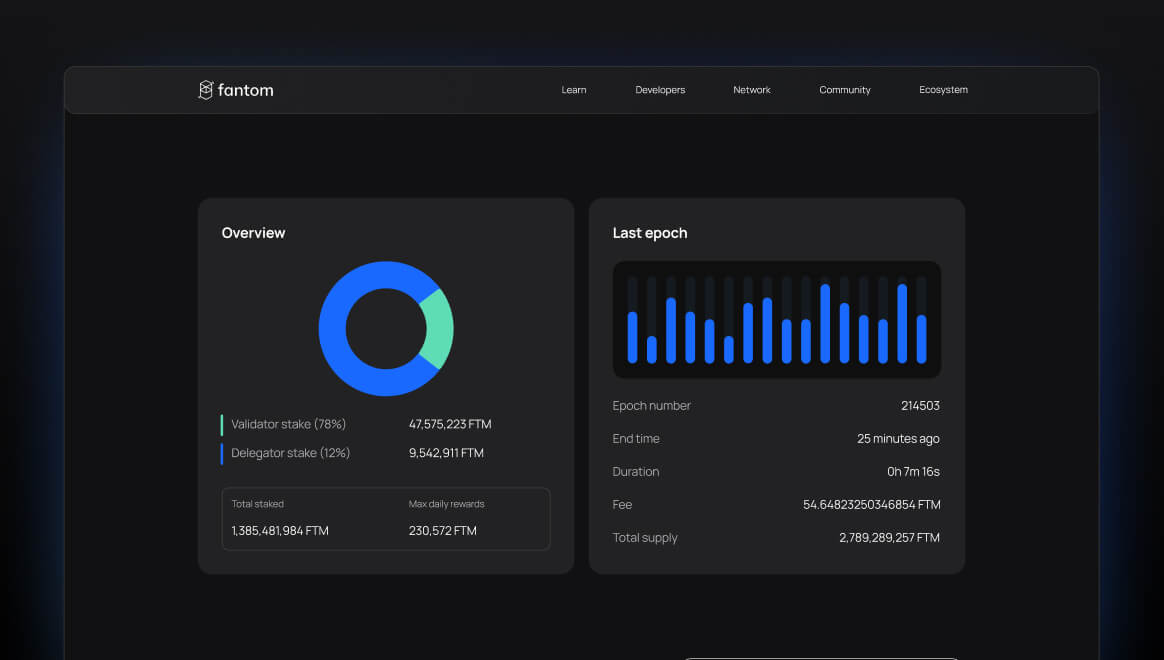Click the Fantom logo icon
1164x660 pixels.
pyautogui.click(x=206, y=90)
